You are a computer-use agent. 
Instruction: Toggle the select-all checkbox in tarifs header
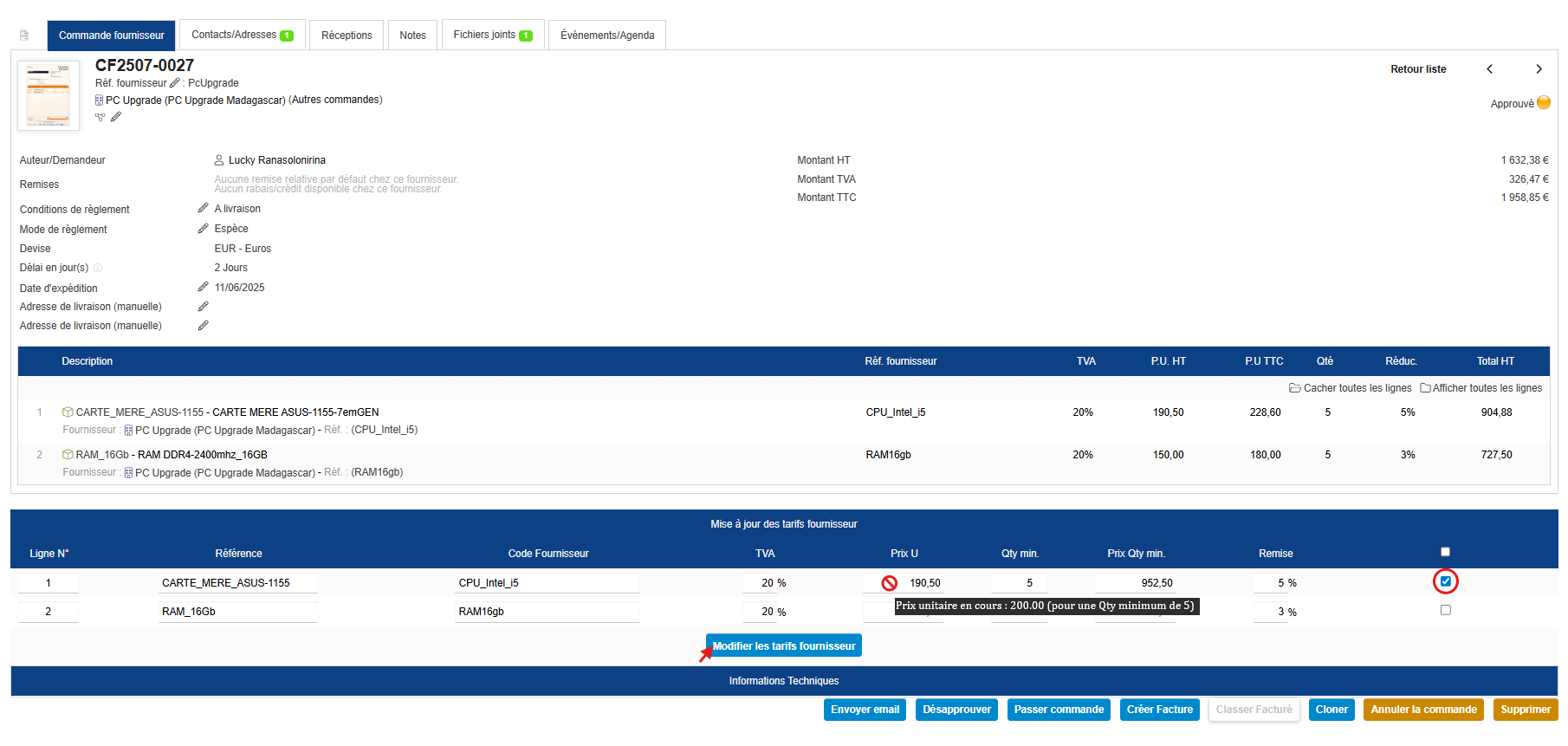coord(1445,552)
